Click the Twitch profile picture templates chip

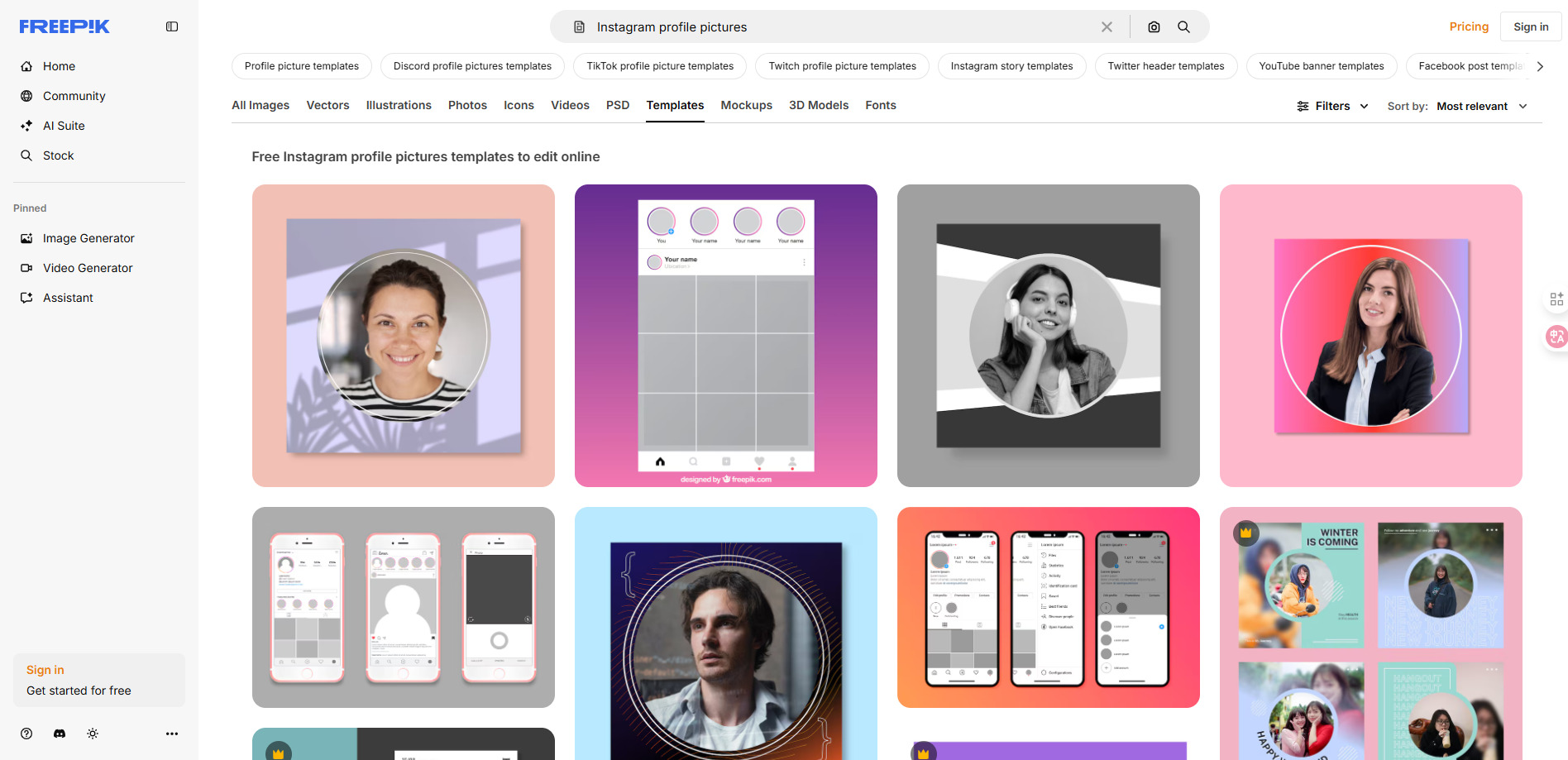tap(842, 66)
